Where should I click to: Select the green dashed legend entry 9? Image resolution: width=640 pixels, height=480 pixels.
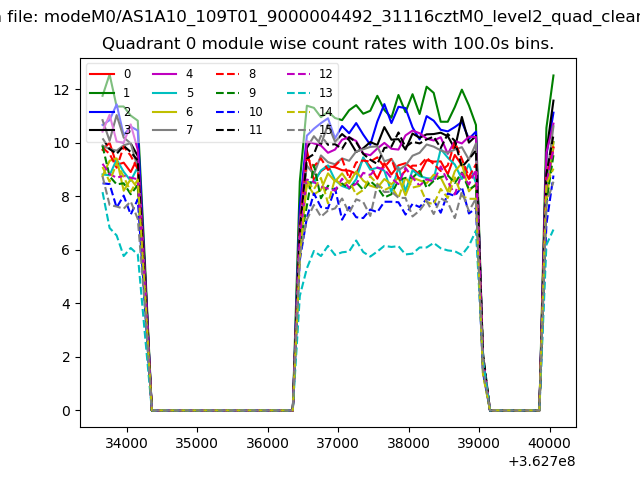(236, 92)
